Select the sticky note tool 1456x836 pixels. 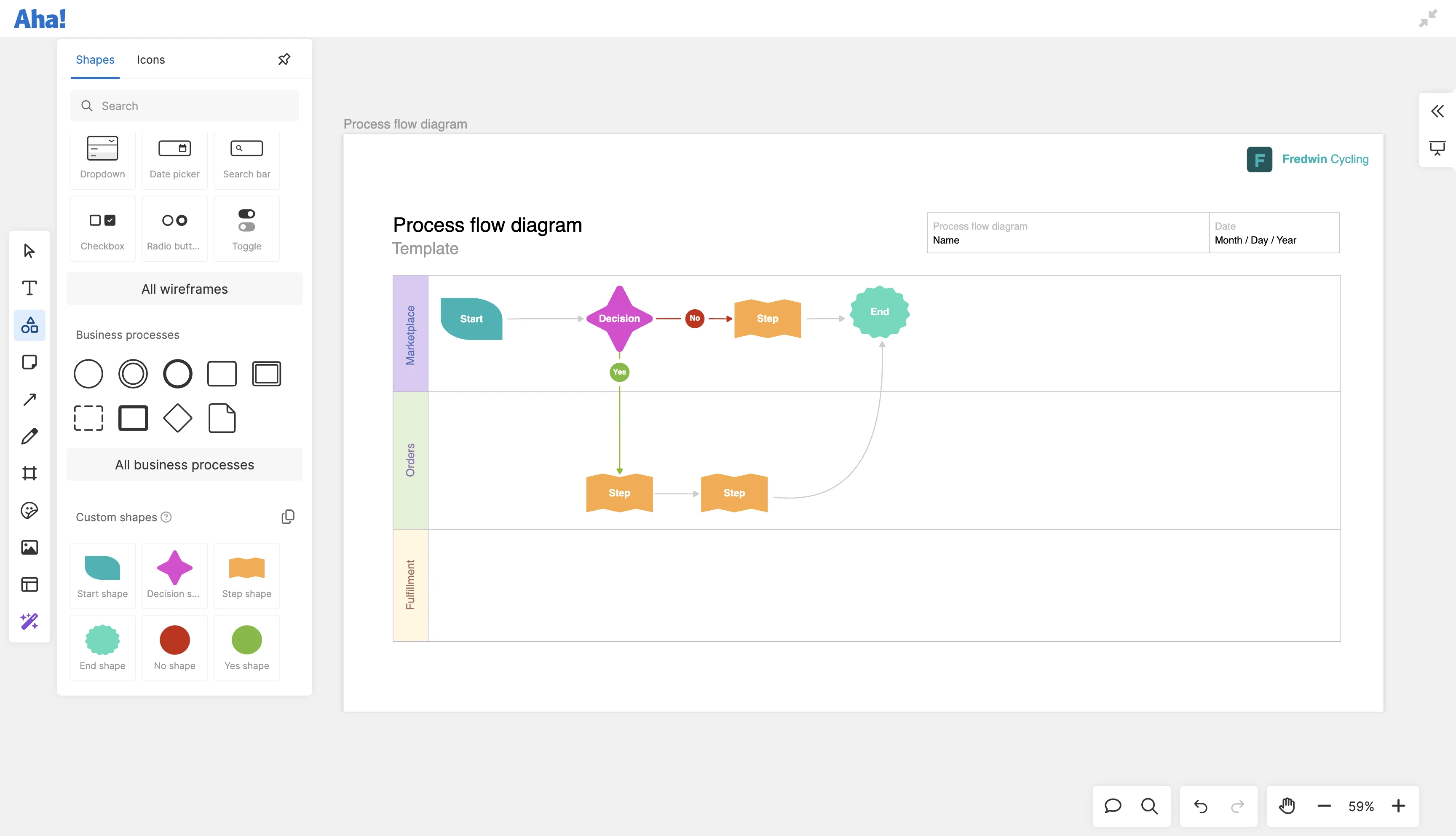coord(29,362)
